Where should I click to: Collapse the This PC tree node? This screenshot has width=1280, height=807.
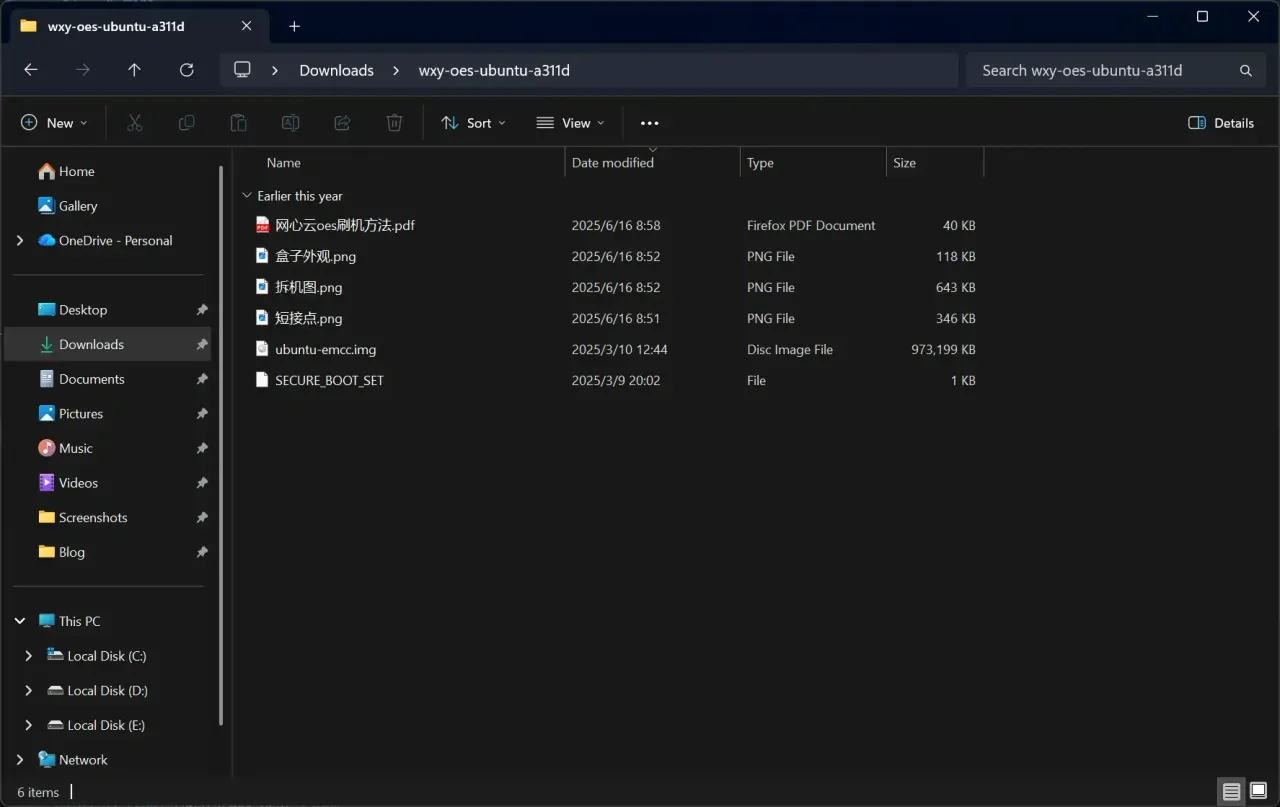[x=20, y=621]
